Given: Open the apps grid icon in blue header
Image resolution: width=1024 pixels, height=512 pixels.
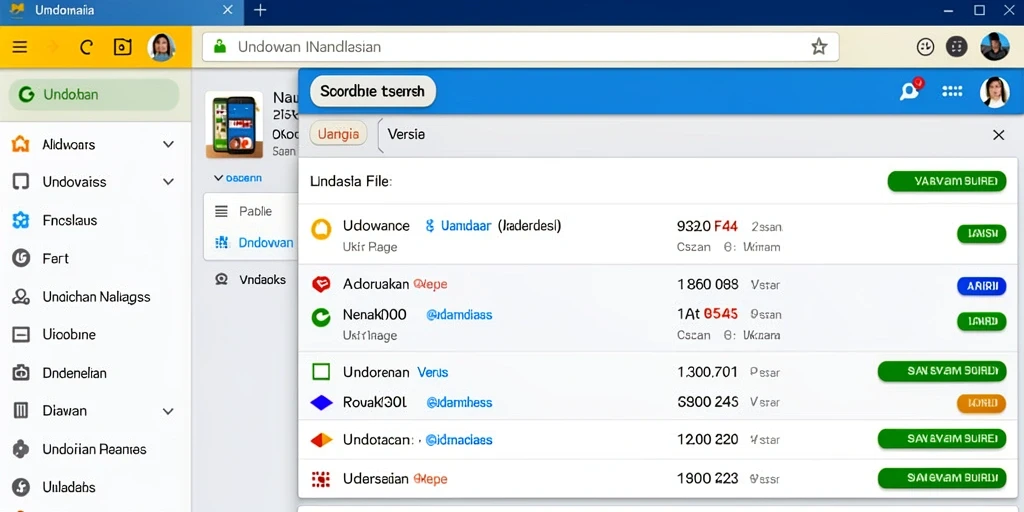Looking at the screenshot, I should click(x=952, y=91).
